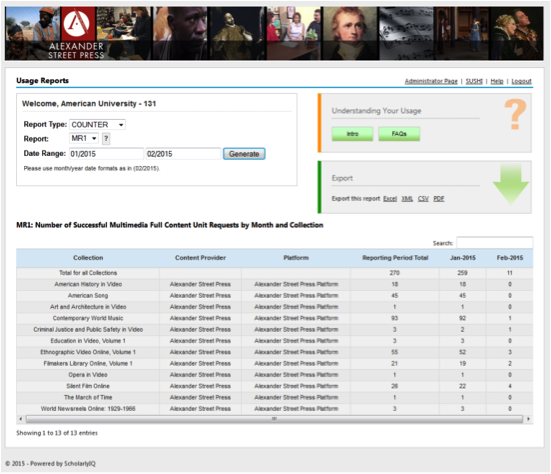
Task: Select Education in Video, Volume 1 cell
Action: click(88, 341)
